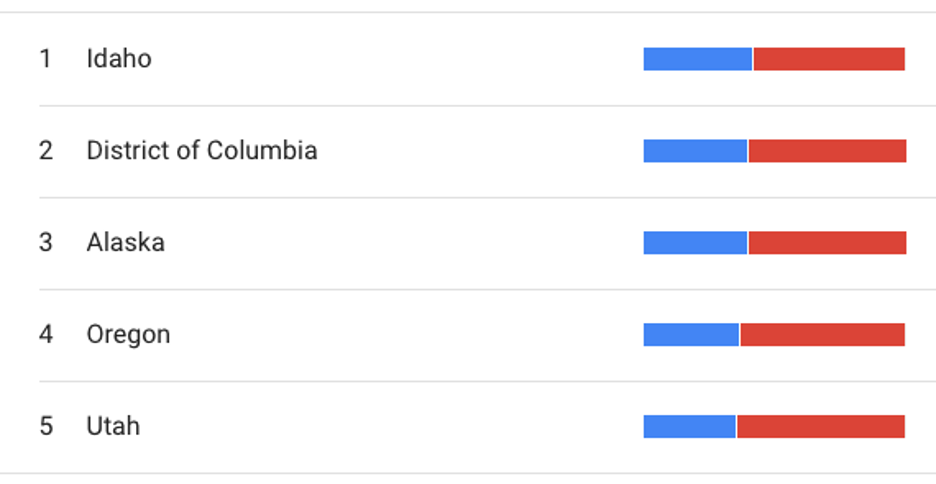936x484 pixels.
Task: Click the blue part of Utah's bar
Action: (689, 427)
